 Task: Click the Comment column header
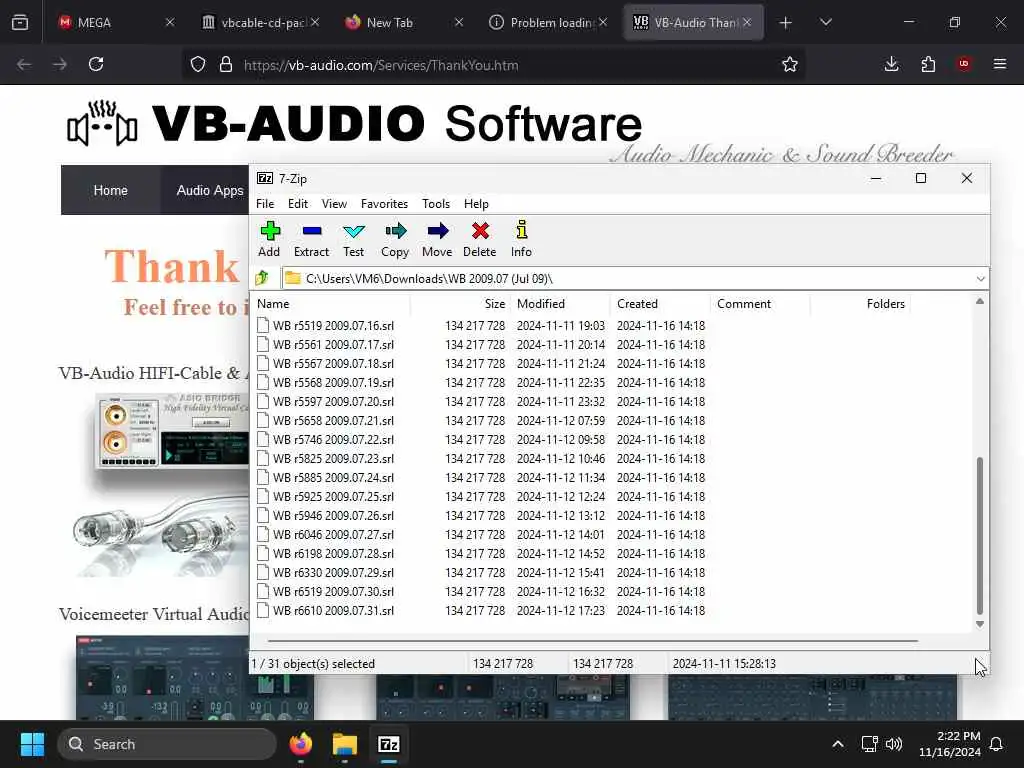tap(760, 304)
